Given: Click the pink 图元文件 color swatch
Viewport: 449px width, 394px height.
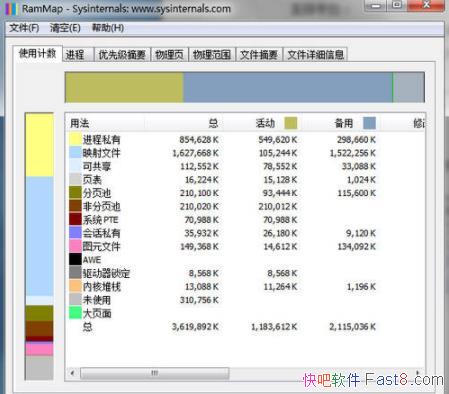Looking at the screenshot, I should (x=75, y=246).
